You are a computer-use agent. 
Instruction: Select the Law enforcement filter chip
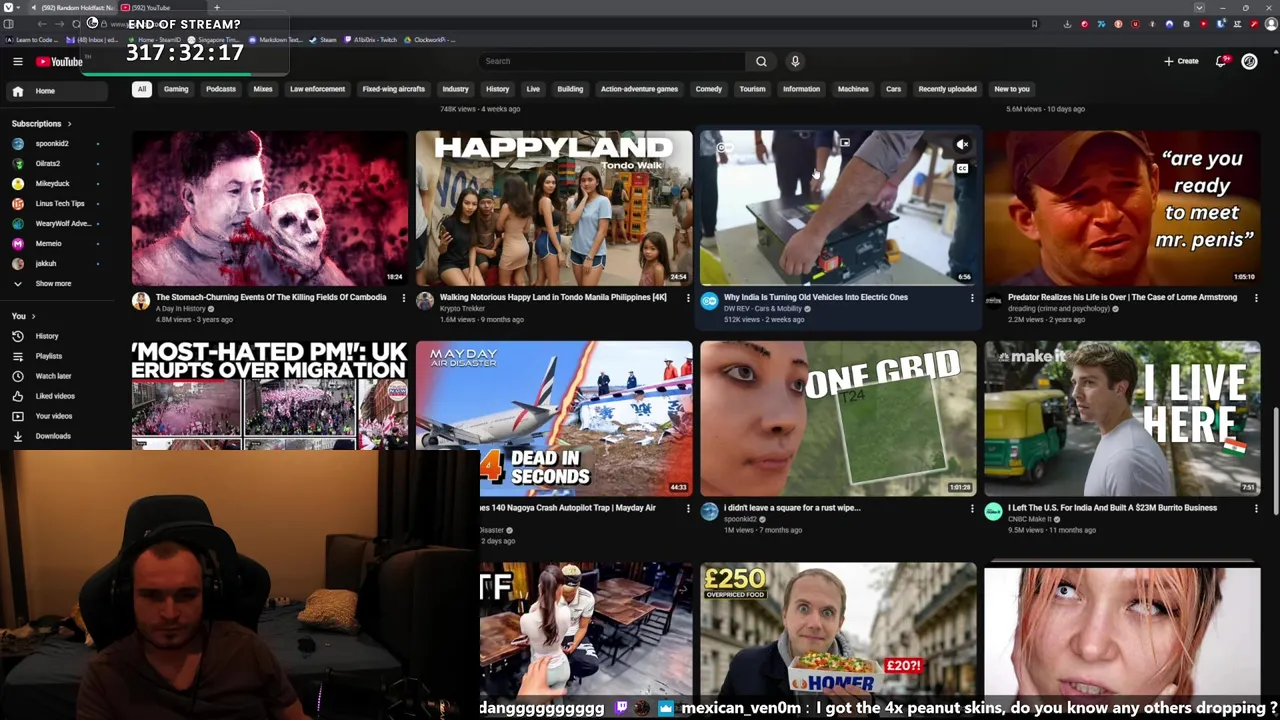point(317,89)
